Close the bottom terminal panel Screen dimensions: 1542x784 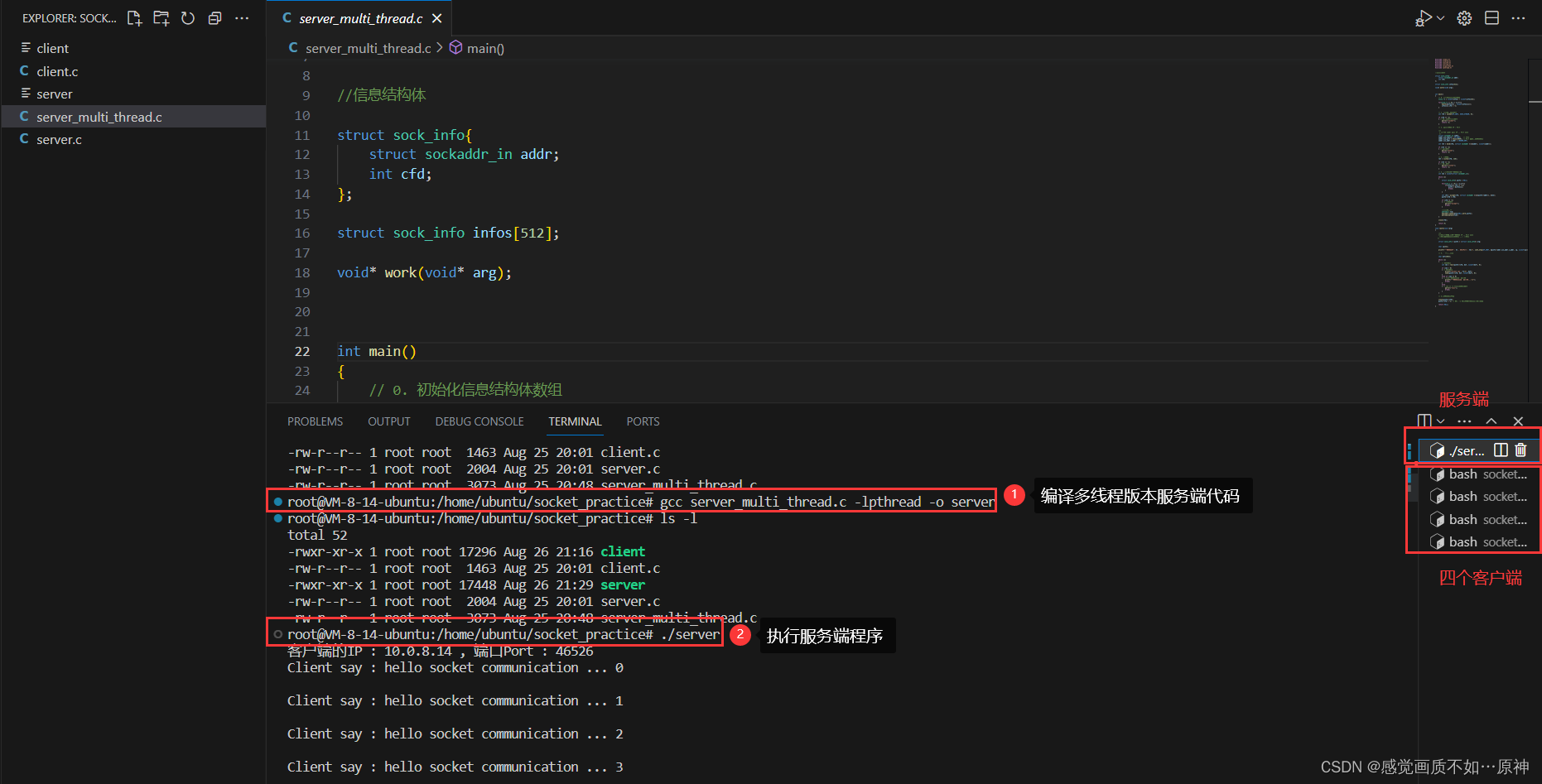pyautogui.click(x=1518, y=421)
